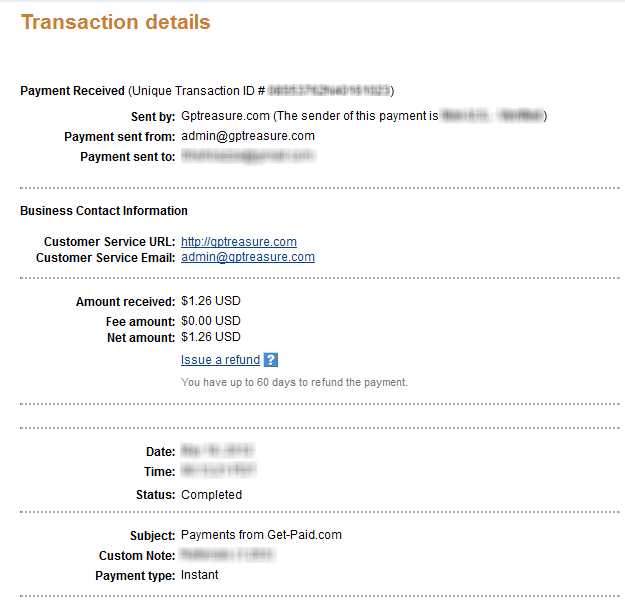Click the Payments from Get-Paid.com subject text
The height and width of the screenshot is (602, 625).
(261, 535)
